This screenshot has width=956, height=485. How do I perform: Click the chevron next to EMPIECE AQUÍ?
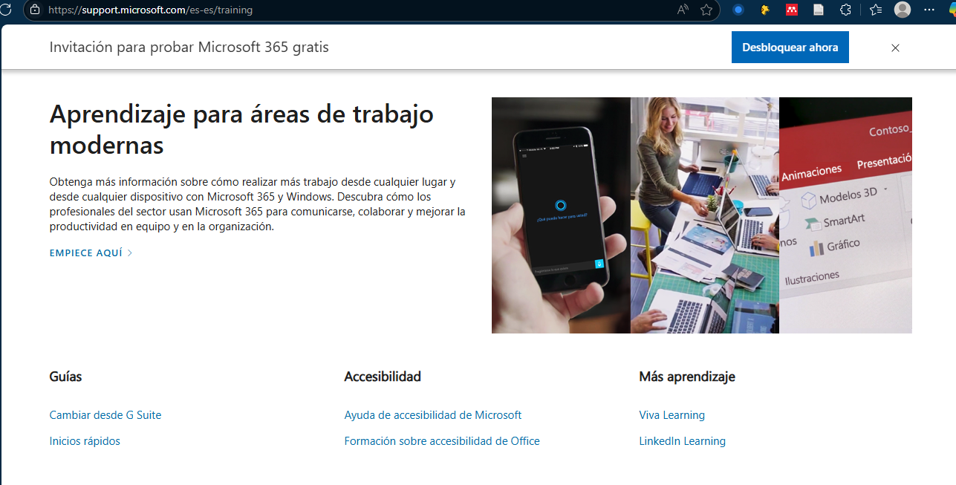[x=130, y=253]
